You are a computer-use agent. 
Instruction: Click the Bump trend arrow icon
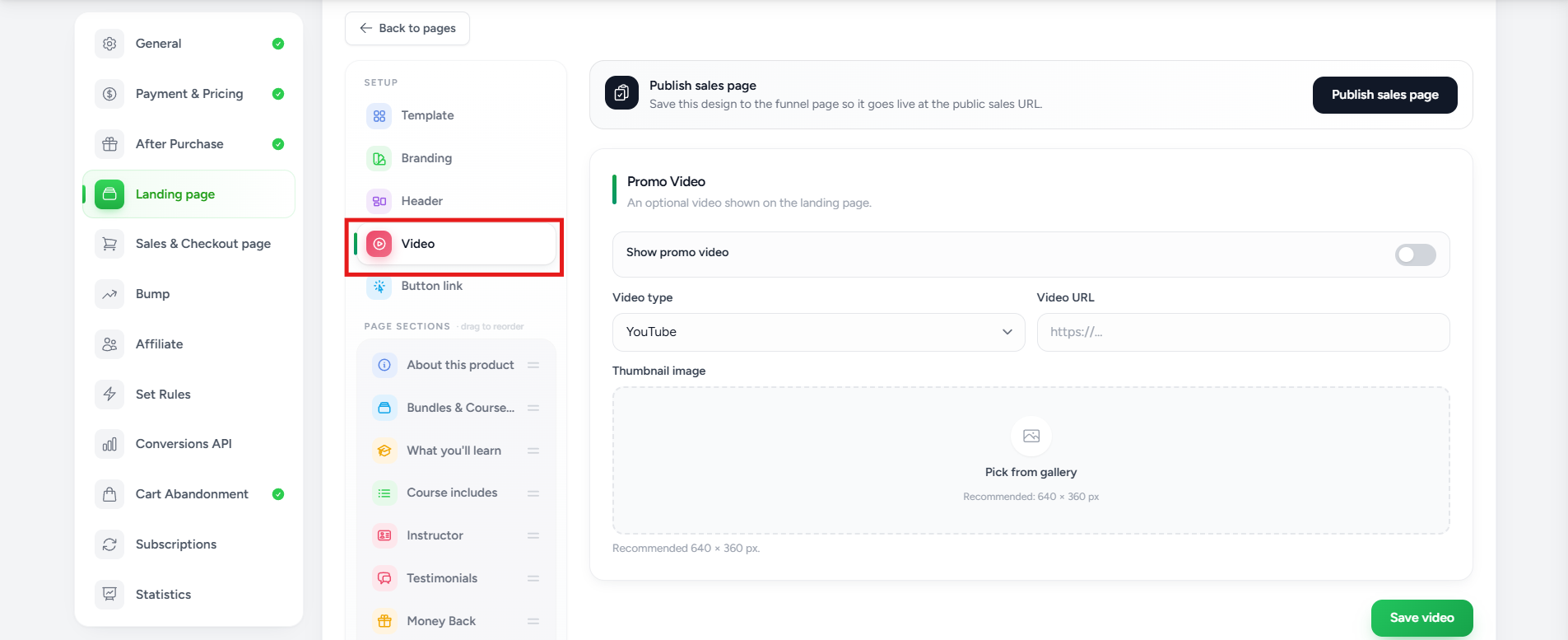[109, 294]
